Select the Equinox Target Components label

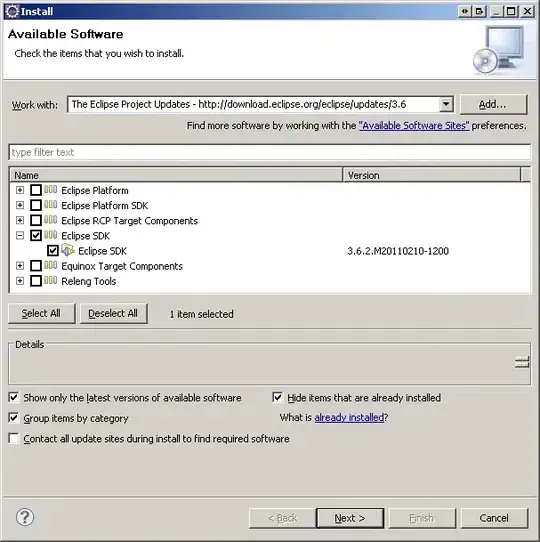tap(122, 266)
